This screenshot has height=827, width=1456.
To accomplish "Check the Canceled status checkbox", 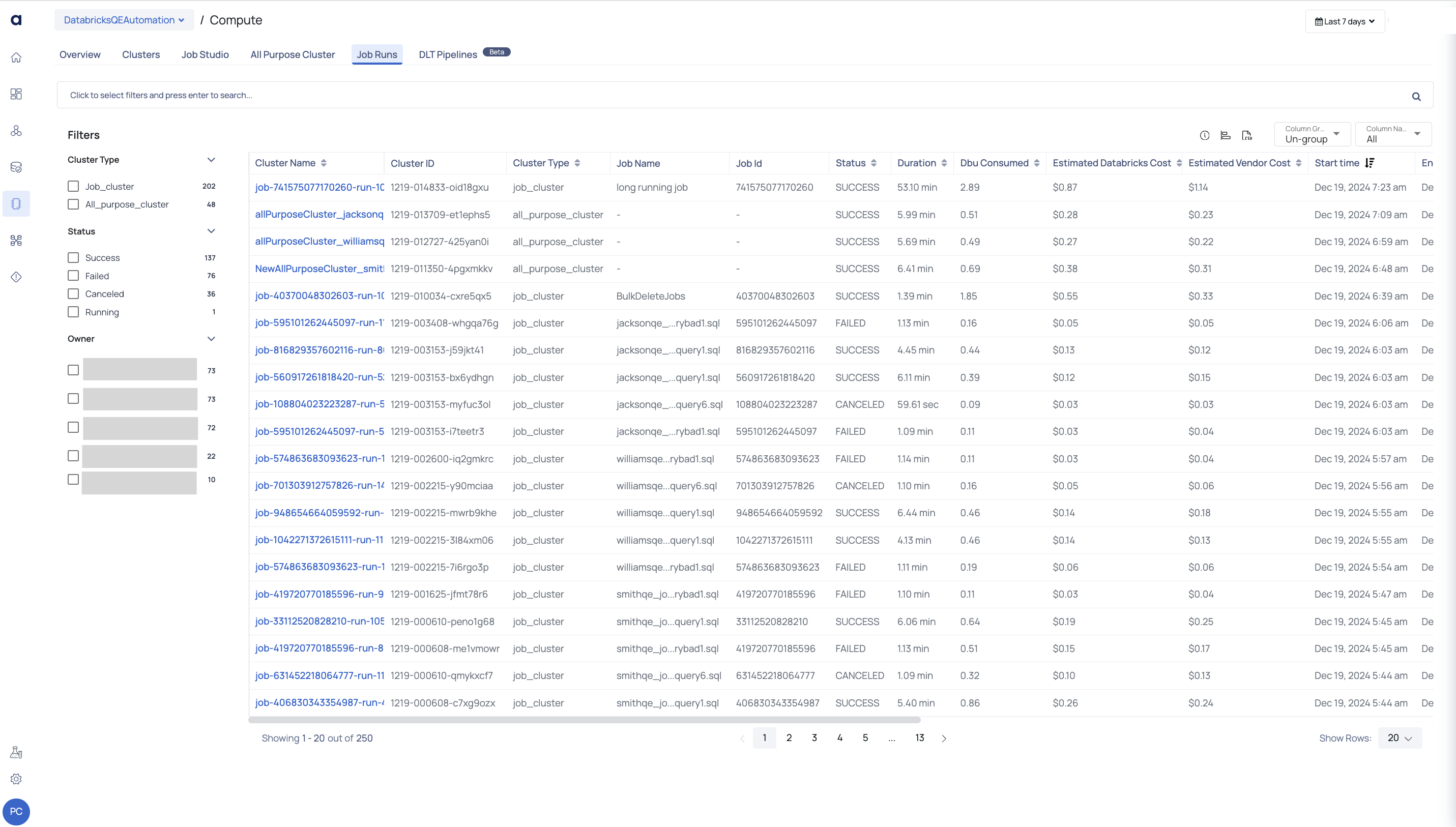I will [73, 293].
